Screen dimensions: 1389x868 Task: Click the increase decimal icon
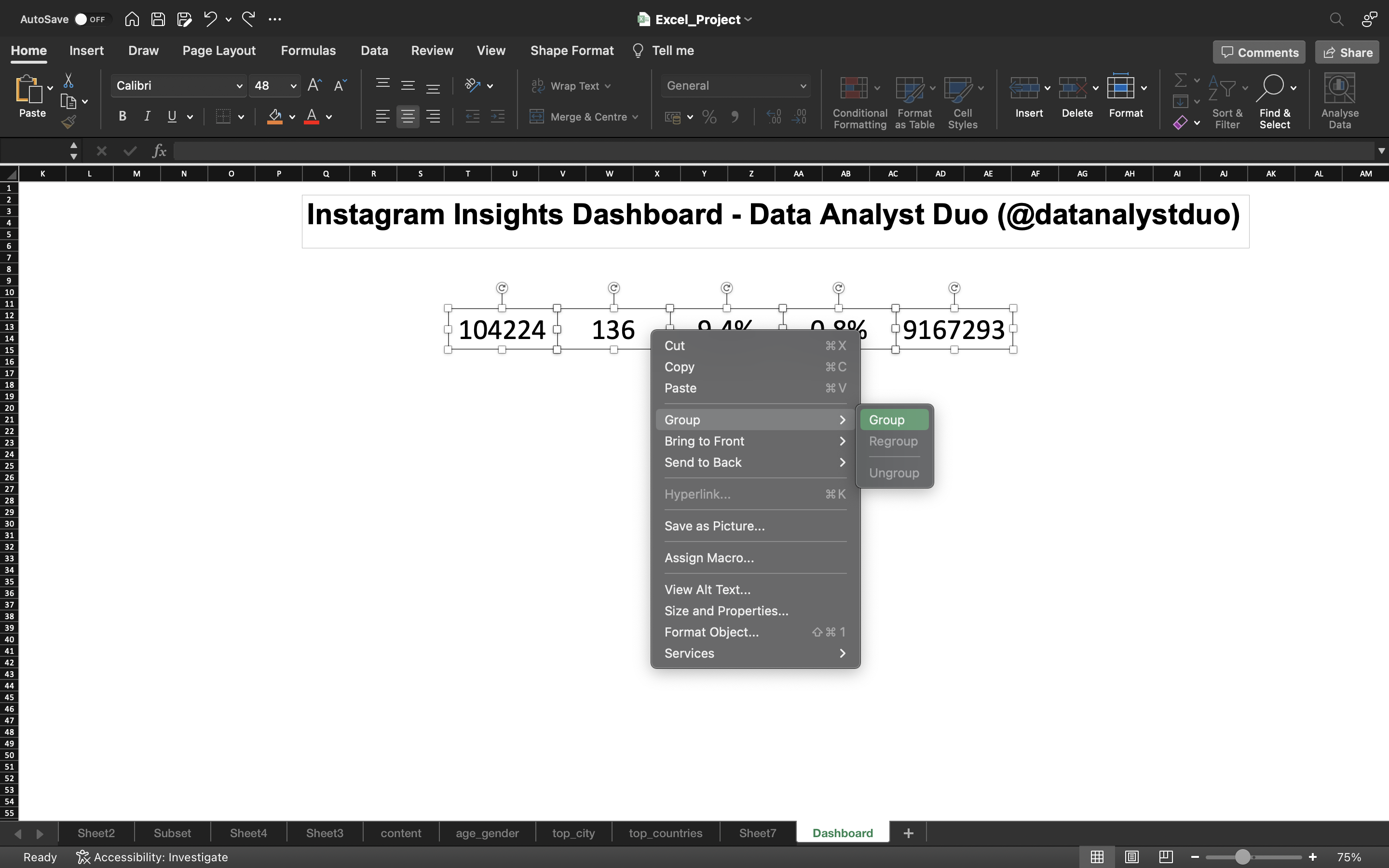[x=774, y=117]
